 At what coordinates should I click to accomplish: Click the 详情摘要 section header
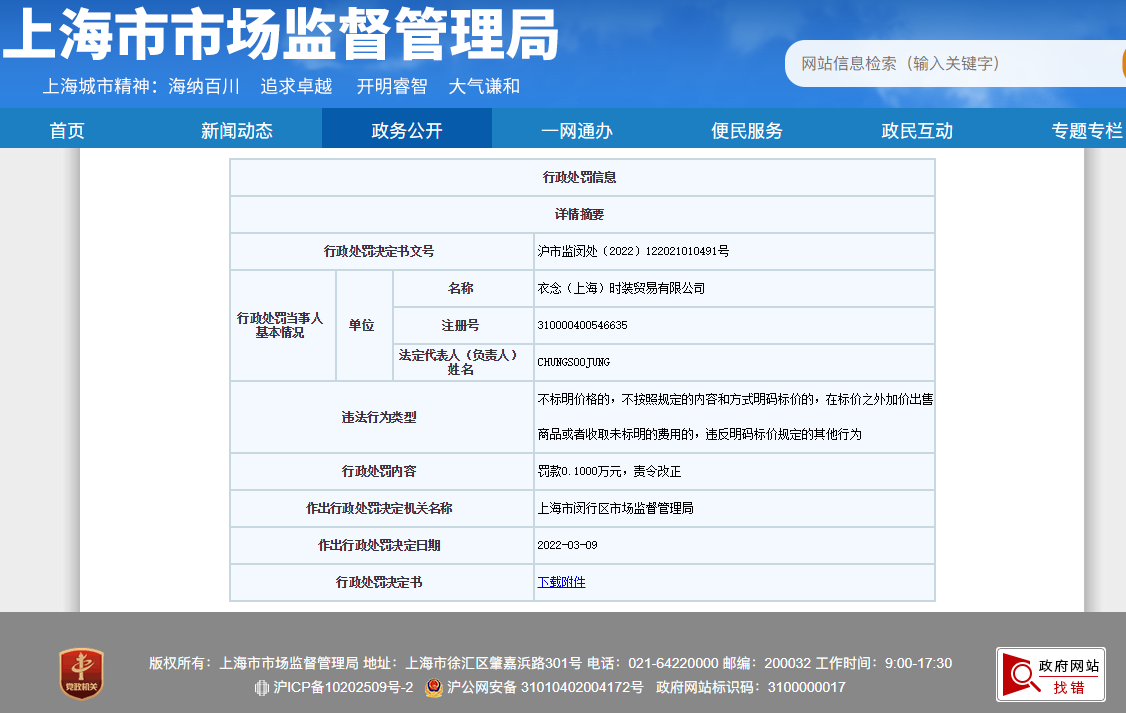(x=582, y=214)
